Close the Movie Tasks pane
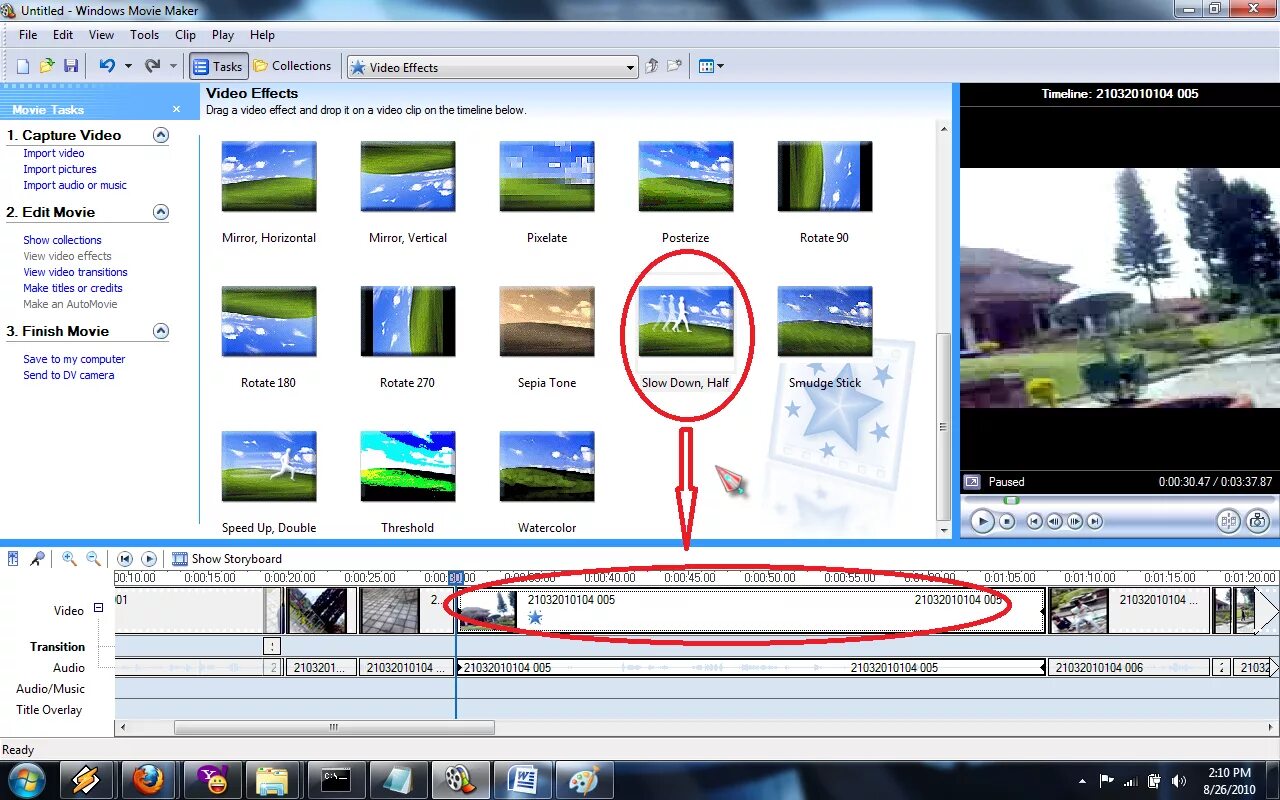This screenshot has height=800, width=1280. pos(177,109)
